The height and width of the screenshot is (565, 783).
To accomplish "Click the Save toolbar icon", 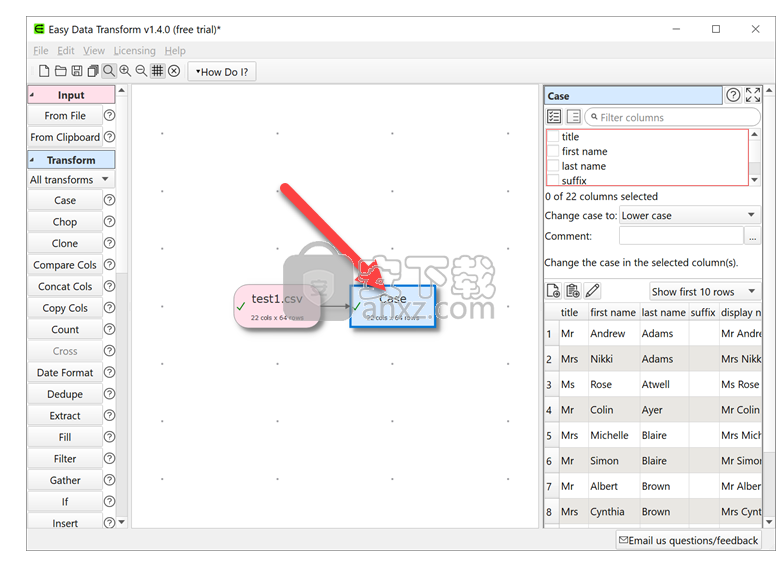I will [x=77, y=71].
